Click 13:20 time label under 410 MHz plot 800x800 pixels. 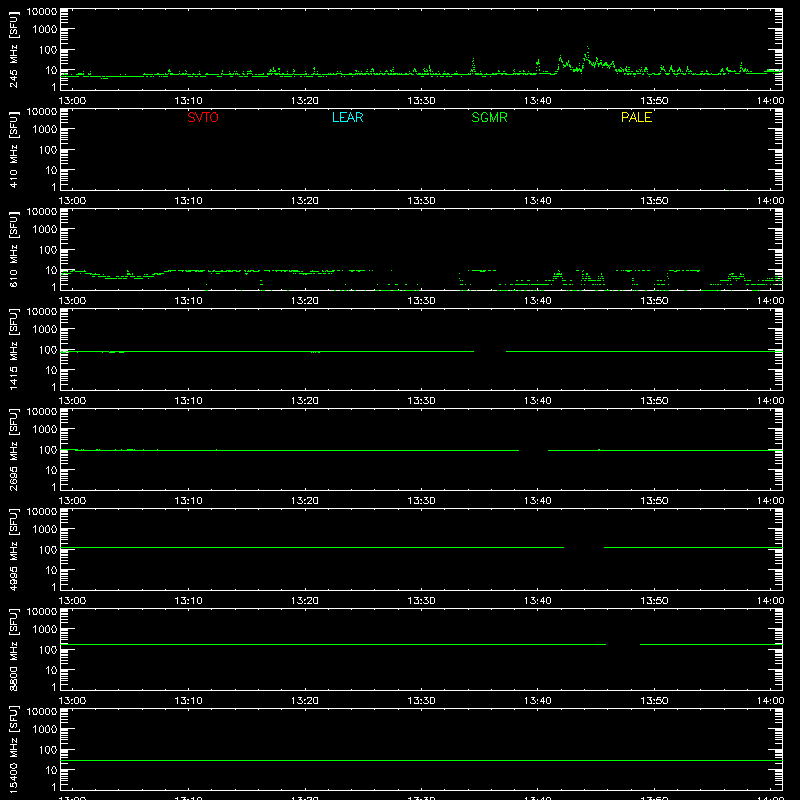click(305, 201)
